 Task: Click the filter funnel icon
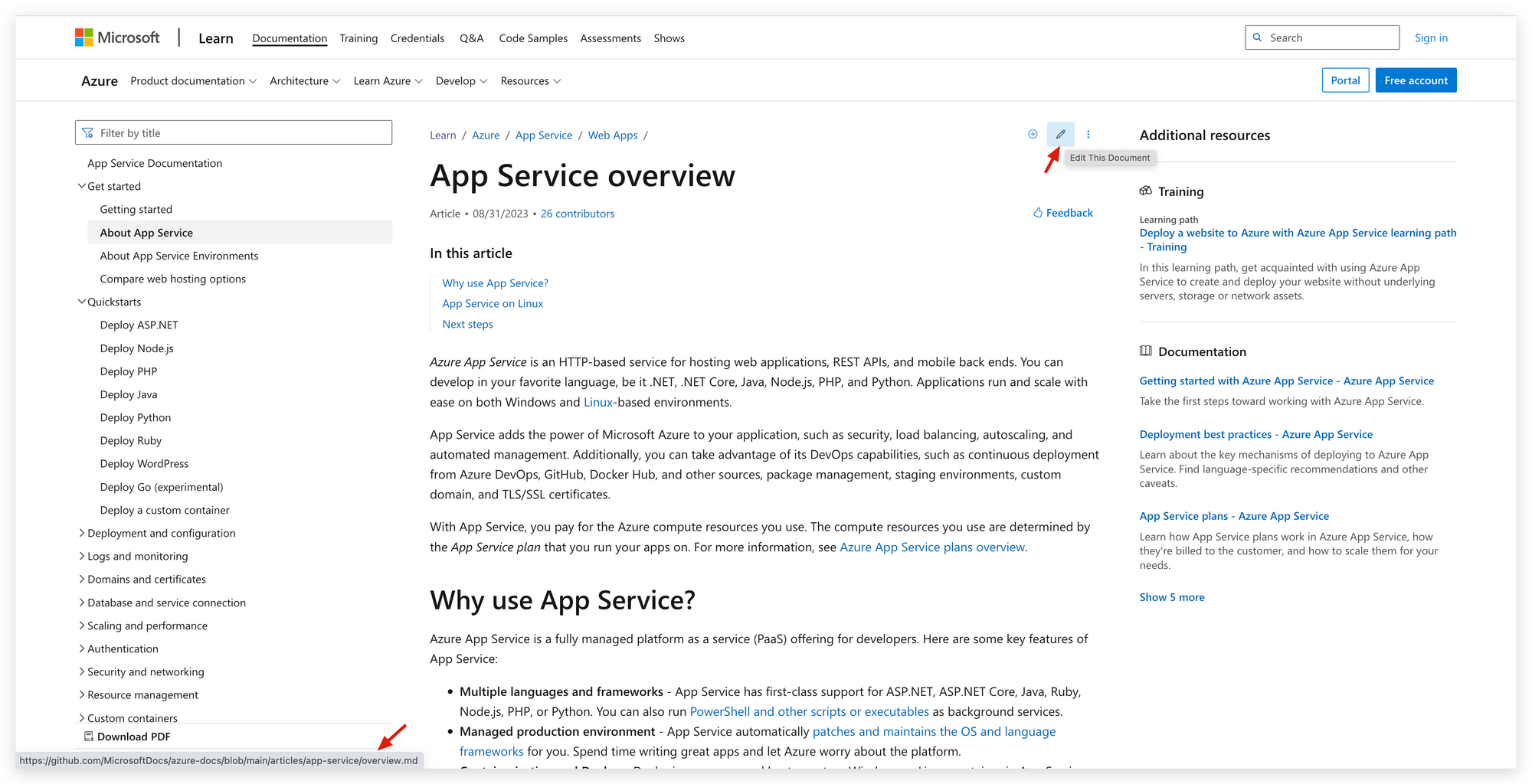tap(88, 133)
